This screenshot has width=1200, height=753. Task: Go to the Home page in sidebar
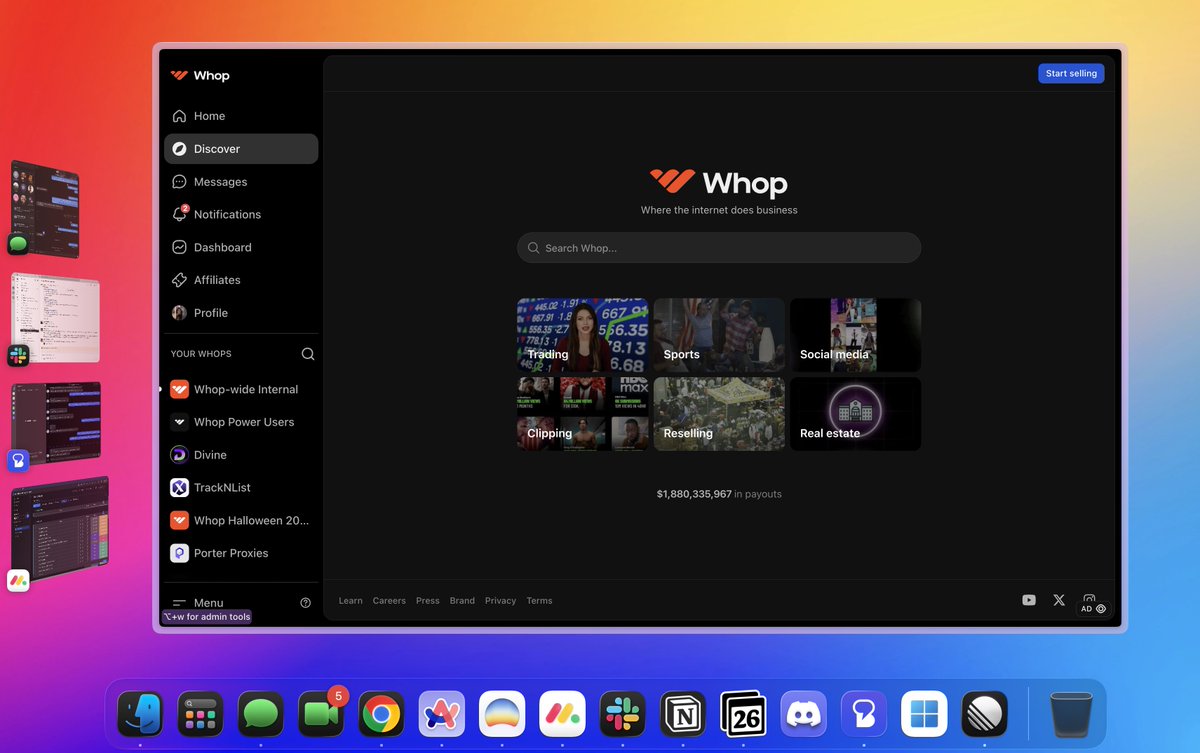tap(241, 116)
